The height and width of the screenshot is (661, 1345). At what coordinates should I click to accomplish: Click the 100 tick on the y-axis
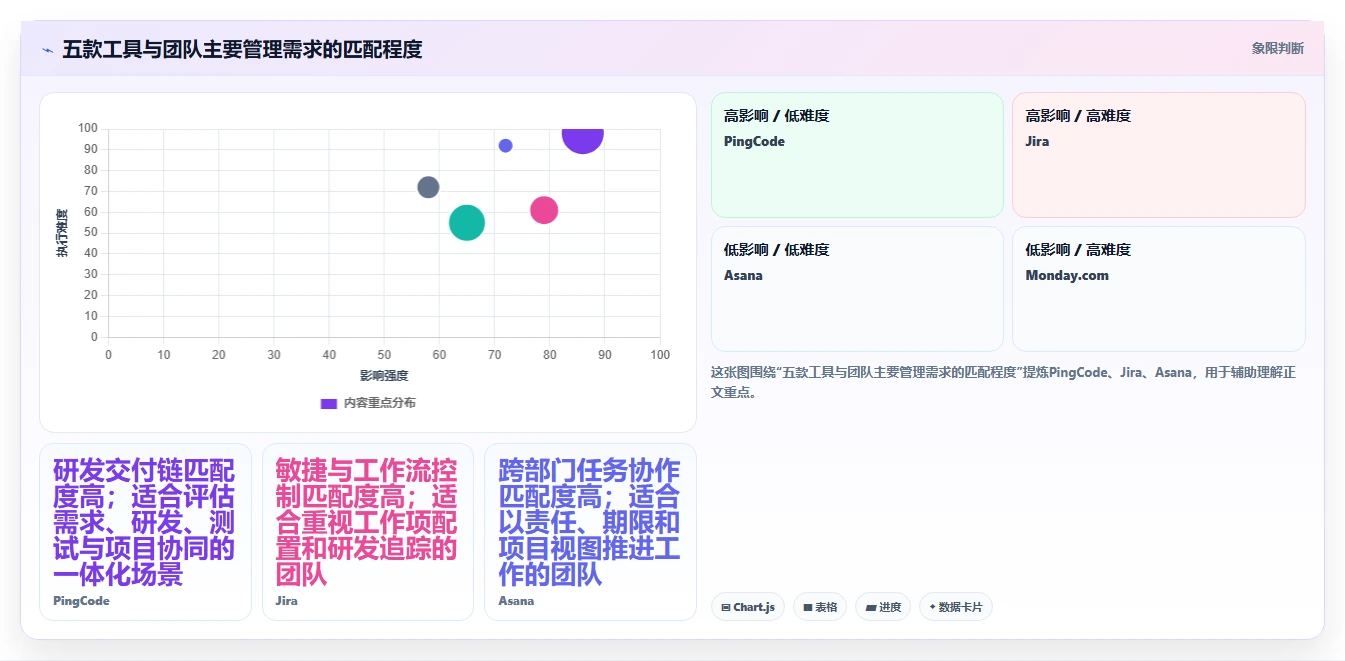pos(88,128)
